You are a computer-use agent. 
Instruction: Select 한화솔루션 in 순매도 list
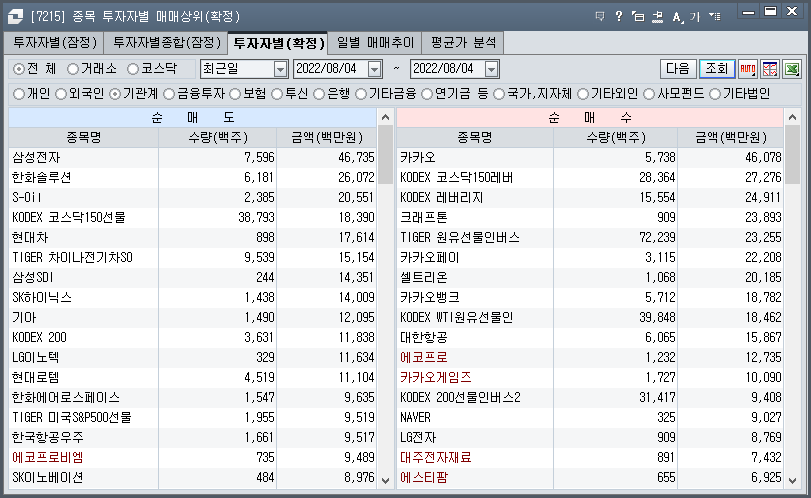[x=42, y=178]
